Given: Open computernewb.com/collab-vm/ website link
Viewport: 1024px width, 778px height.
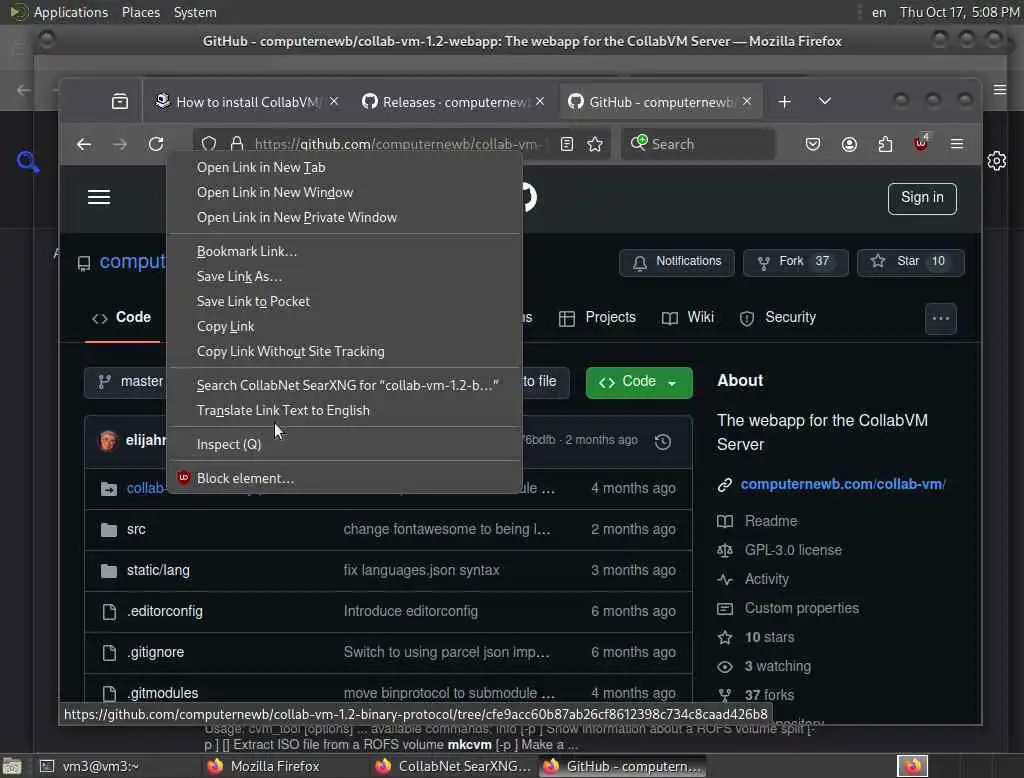Looking at the screenshot, I should pos(842,485).
